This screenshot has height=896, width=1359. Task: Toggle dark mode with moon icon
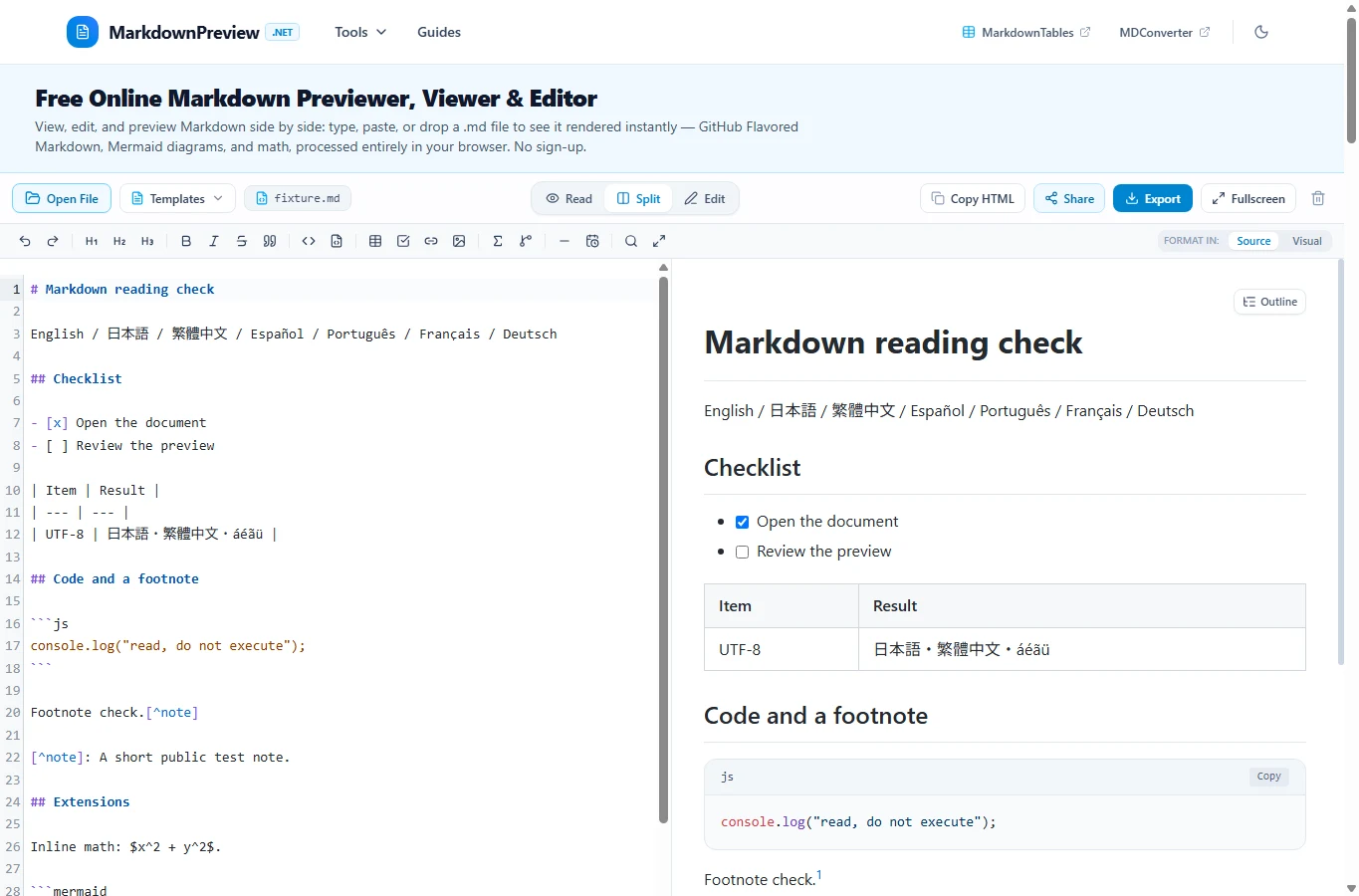click(1261, 32)
